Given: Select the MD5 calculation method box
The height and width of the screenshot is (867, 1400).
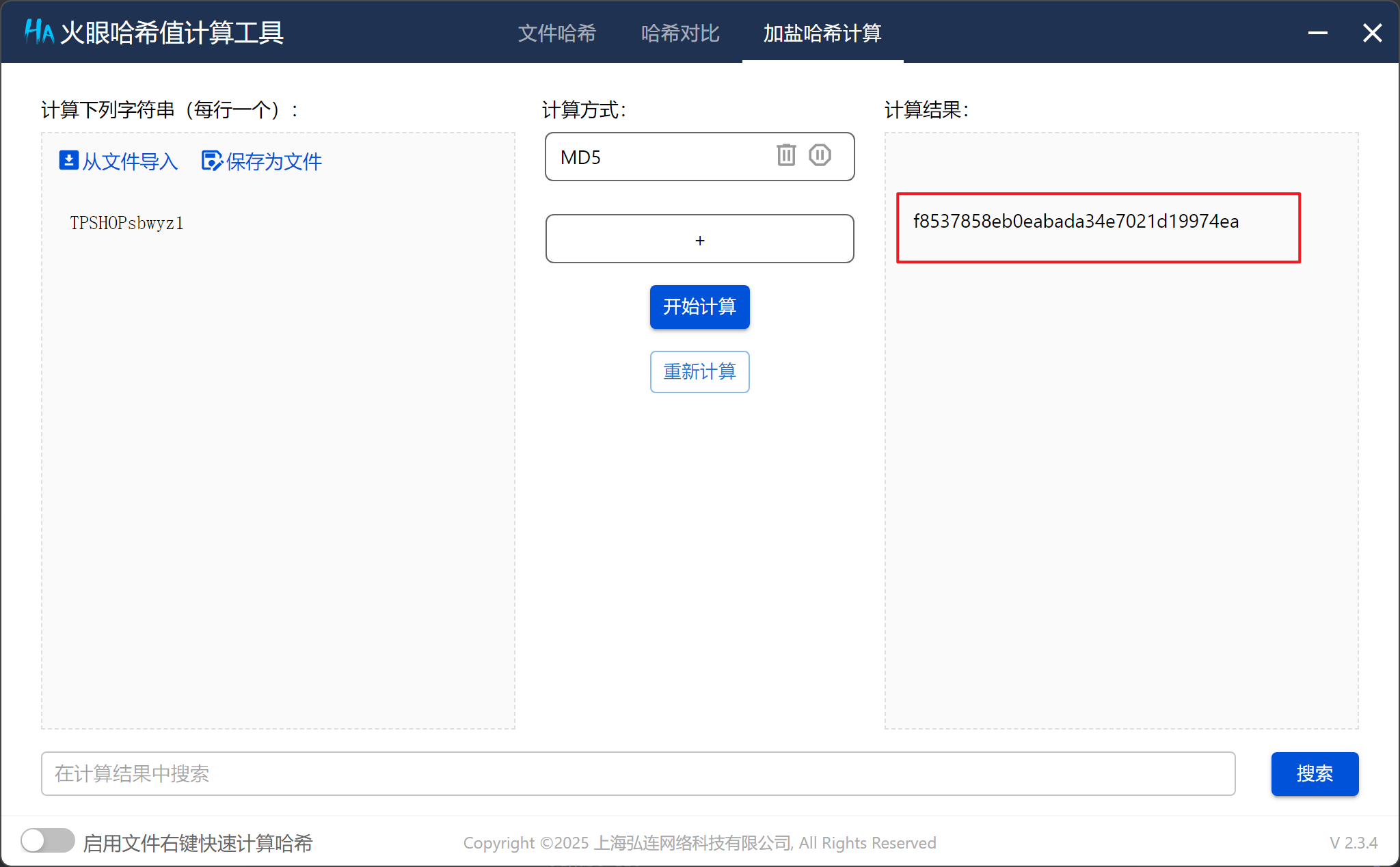Looking at the screenshot, I should [656, 157].
